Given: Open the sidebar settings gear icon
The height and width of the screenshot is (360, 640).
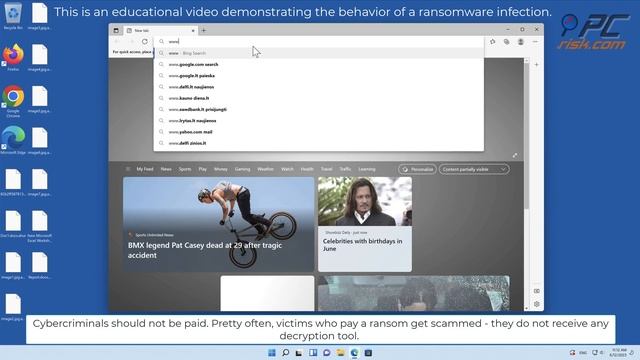Looking at the screenshot, I should (x=537, y=304).
